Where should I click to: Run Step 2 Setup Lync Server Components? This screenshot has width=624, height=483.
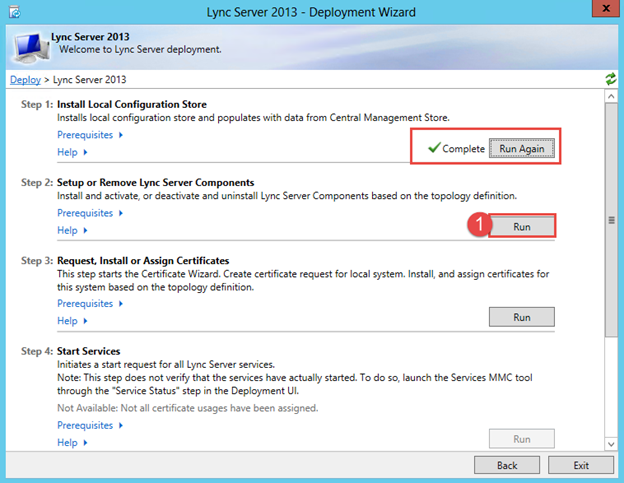point(521,227)
